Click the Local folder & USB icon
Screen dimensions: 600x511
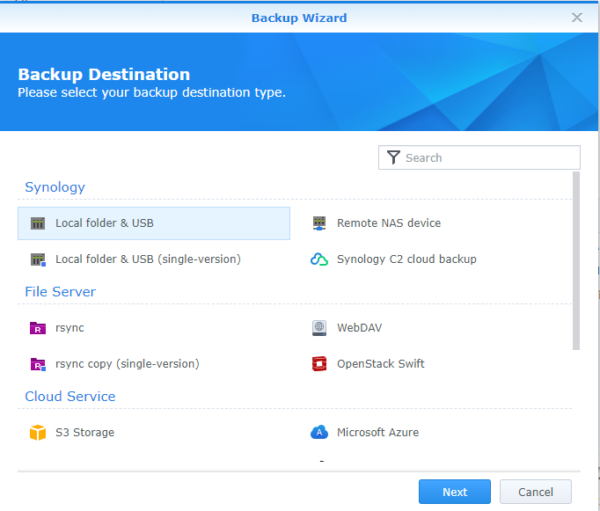(x=38, y=223)
